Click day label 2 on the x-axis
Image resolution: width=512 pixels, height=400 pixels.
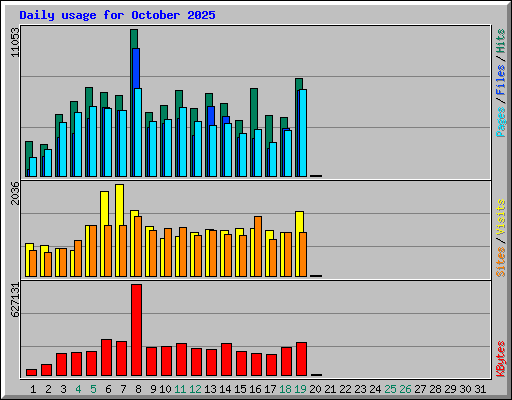pos(48,389)
